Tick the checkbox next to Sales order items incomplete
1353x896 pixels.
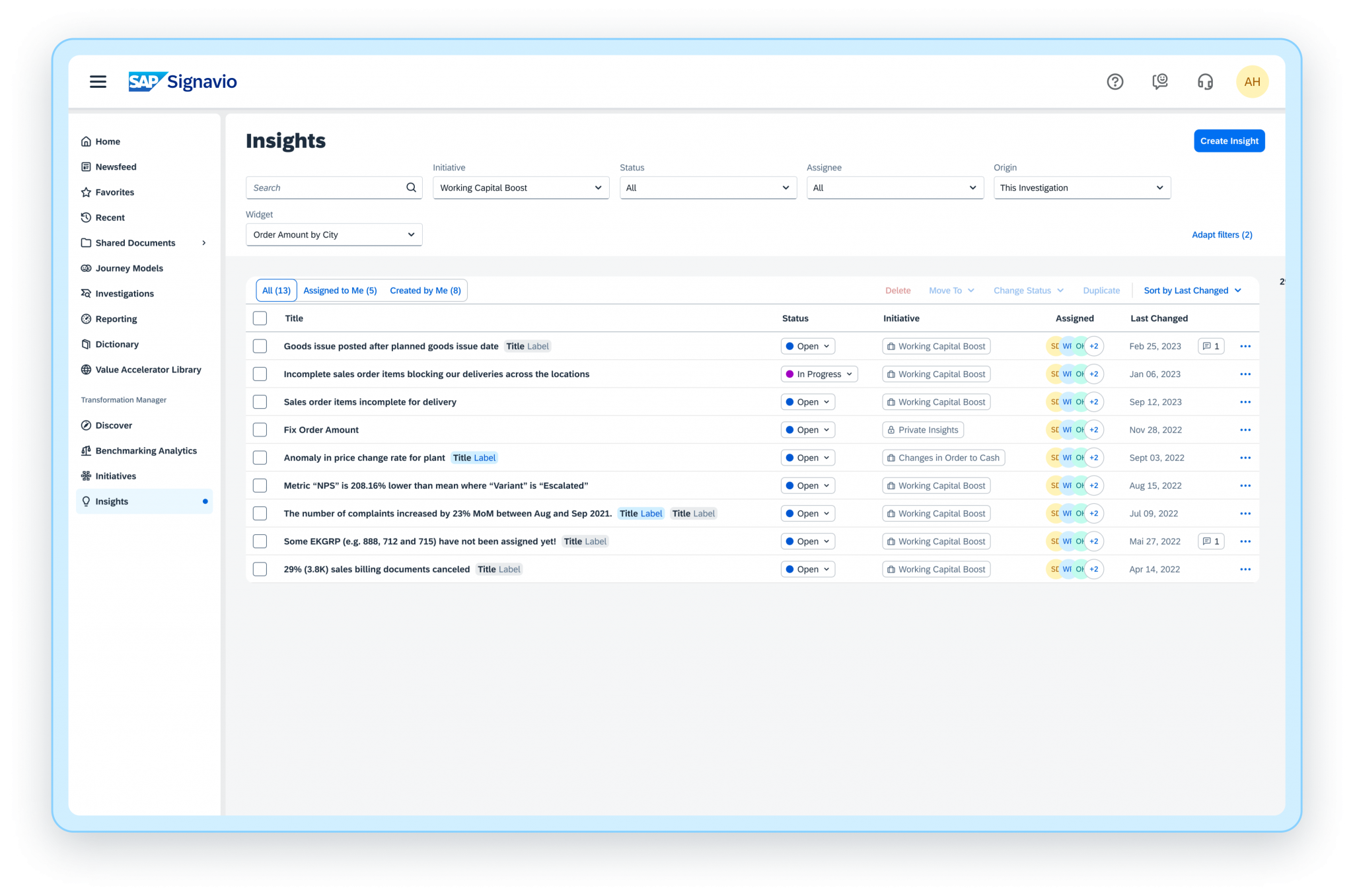(260, 401)
